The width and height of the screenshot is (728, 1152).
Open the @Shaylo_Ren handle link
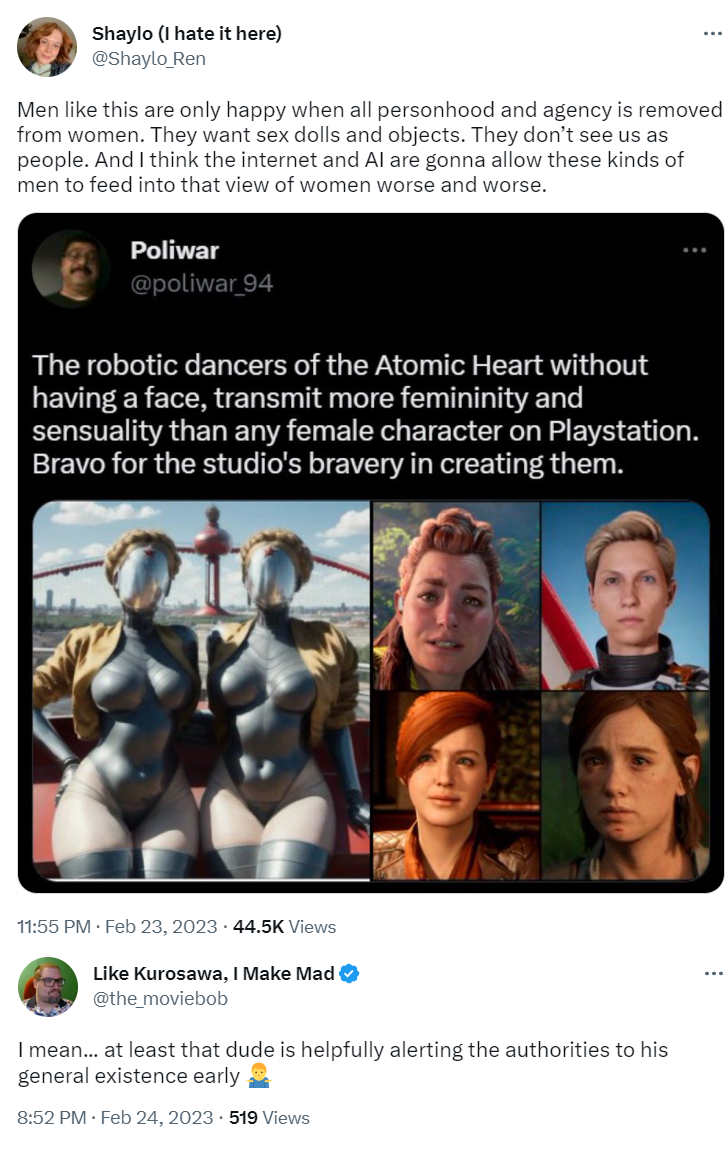pyautogui.click(x=148, y=59)
